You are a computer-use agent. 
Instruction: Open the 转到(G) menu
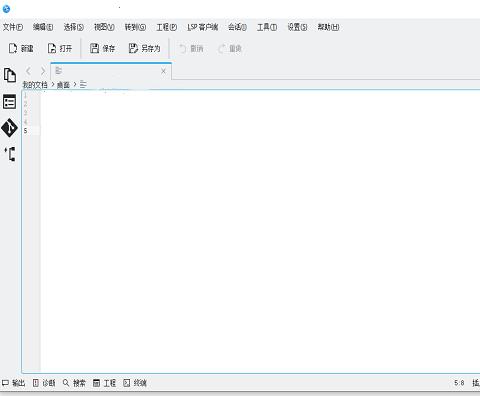(x=135, y=27)
